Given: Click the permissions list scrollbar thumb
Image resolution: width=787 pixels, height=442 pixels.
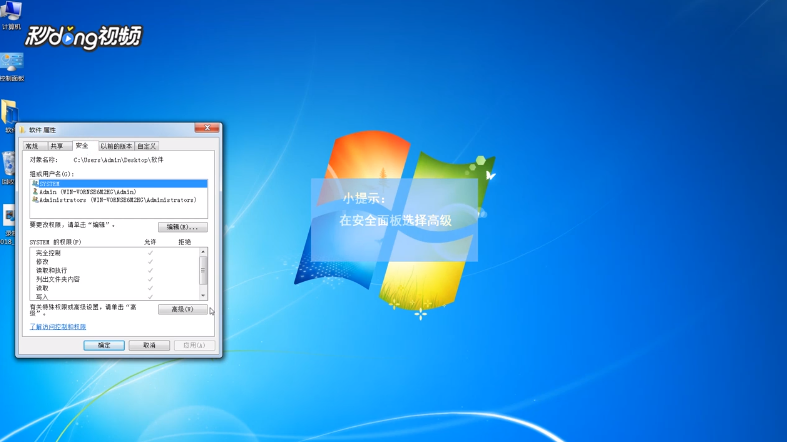Looking at the screenshot, I should coord(203,270).
